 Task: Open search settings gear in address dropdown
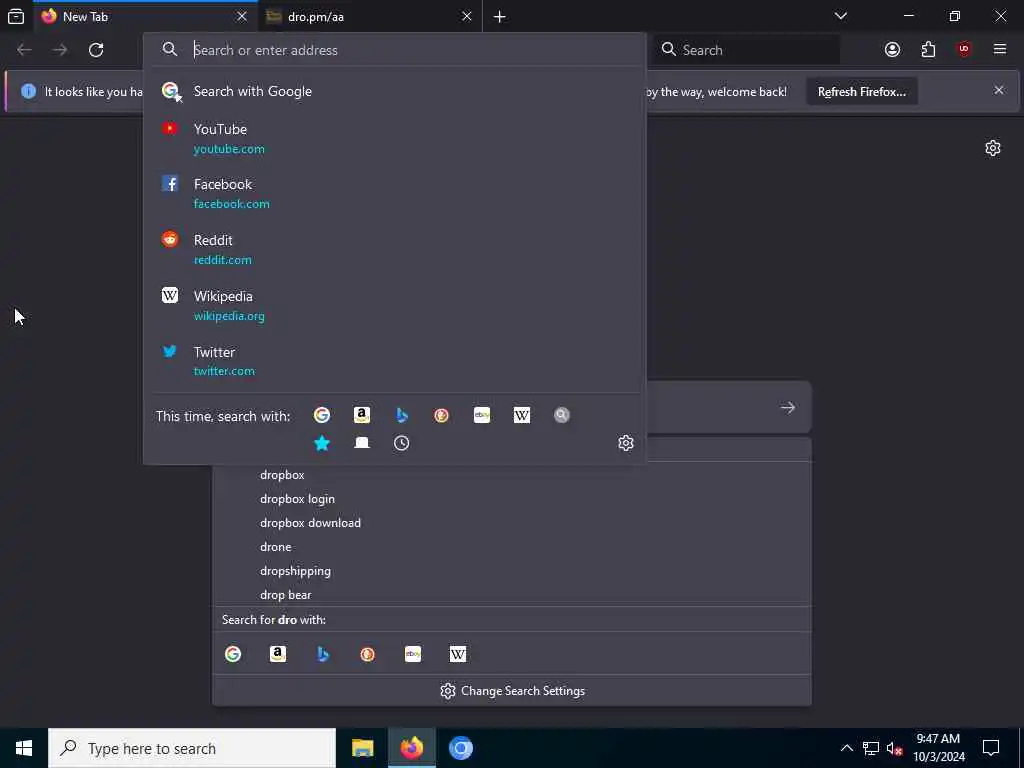626,443
